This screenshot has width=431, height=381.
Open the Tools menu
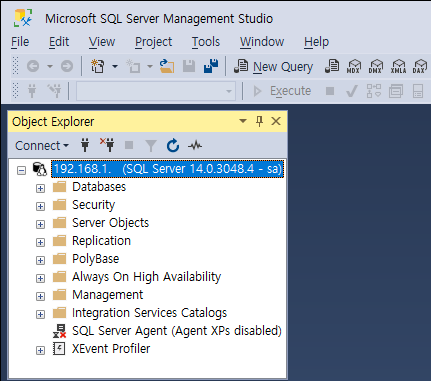206,42
